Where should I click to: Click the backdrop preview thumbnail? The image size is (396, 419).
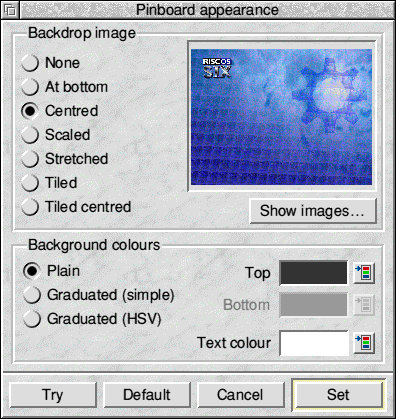click(x=282, y=117)
